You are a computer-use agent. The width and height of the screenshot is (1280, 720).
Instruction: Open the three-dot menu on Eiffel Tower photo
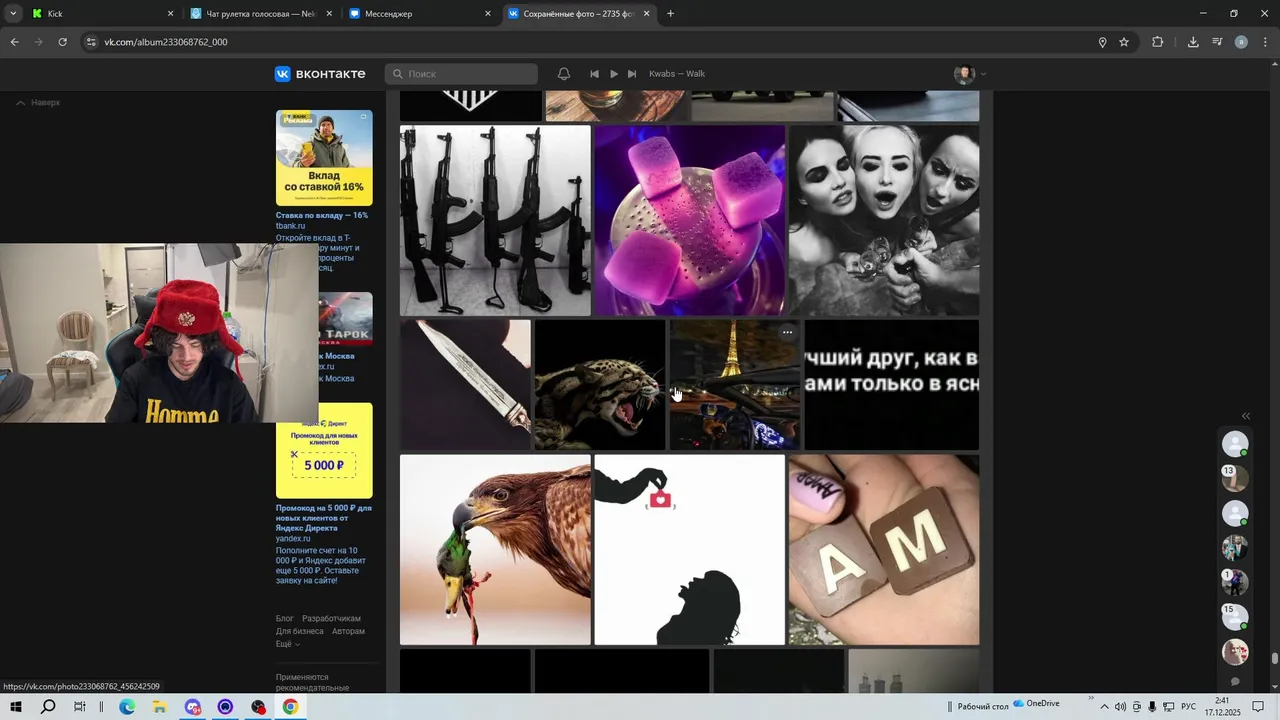(787, 332)
